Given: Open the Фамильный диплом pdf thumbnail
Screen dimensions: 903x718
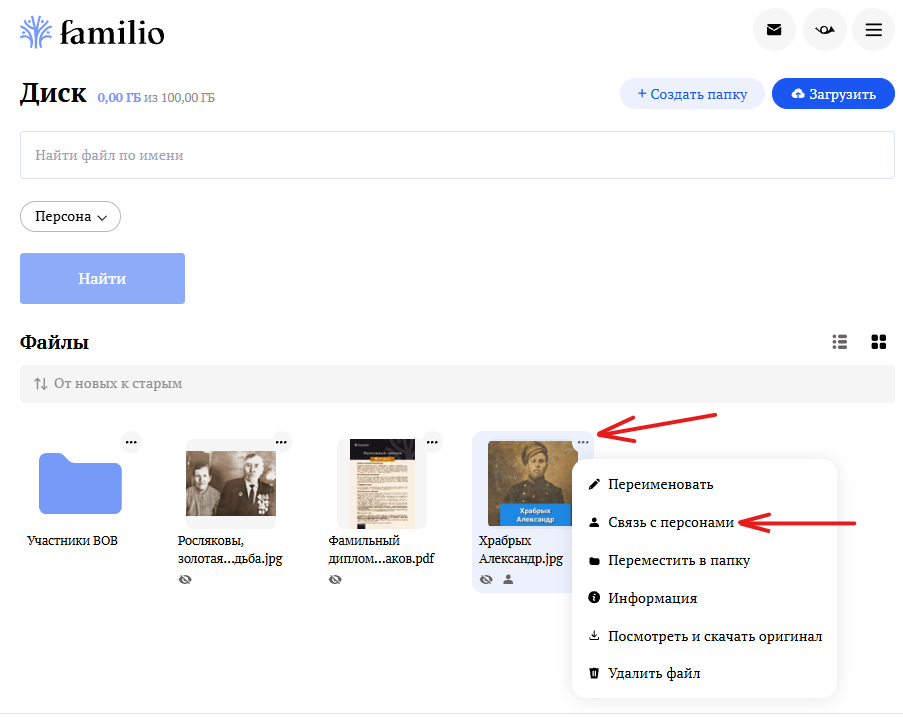Looking at the screenshot, I should pos(382,483).
